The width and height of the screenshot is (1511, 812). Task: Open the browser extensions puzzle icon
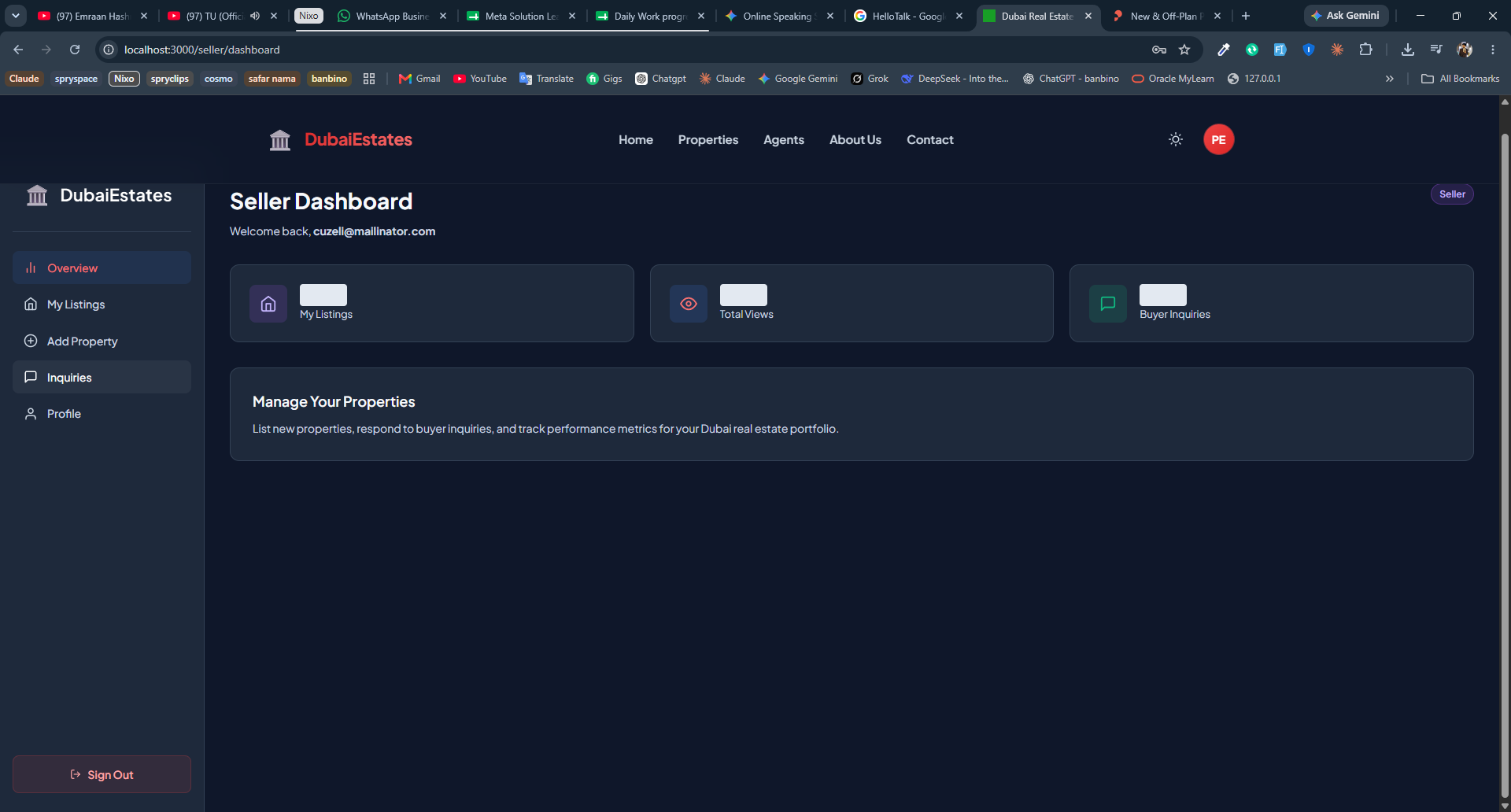tap(1365, 50)
